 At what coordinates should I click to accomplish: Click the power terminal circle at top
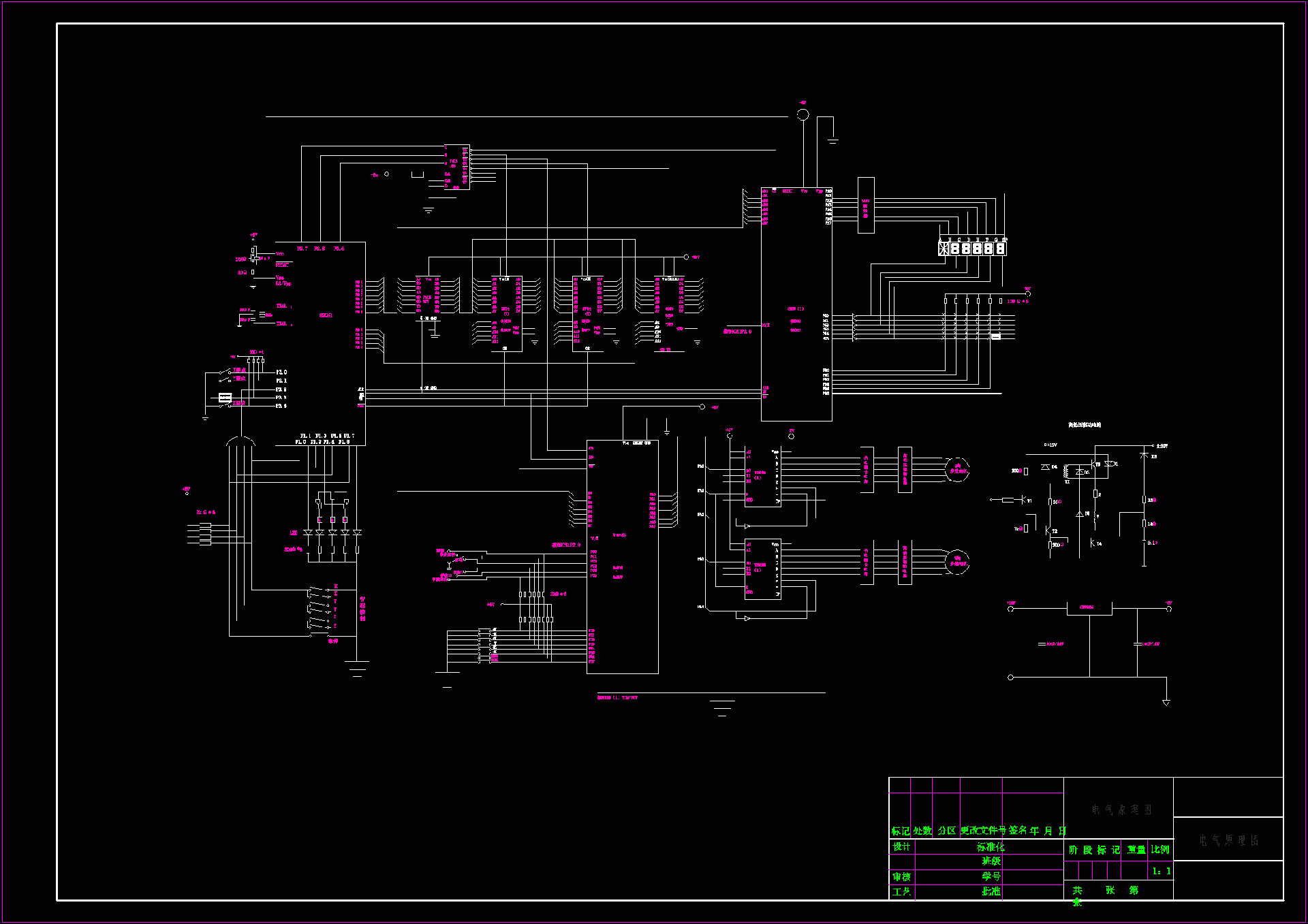click(803, 114)
